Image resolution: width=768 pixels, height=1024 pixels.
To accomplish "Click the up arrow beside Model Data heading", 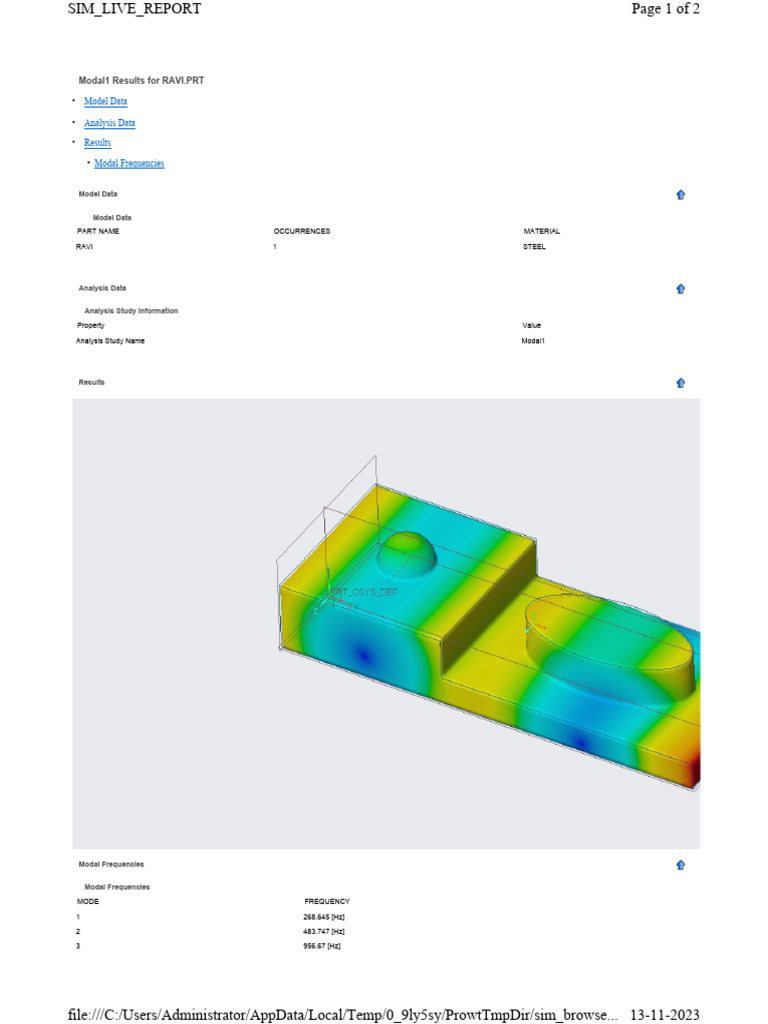I will pos(680,195).
